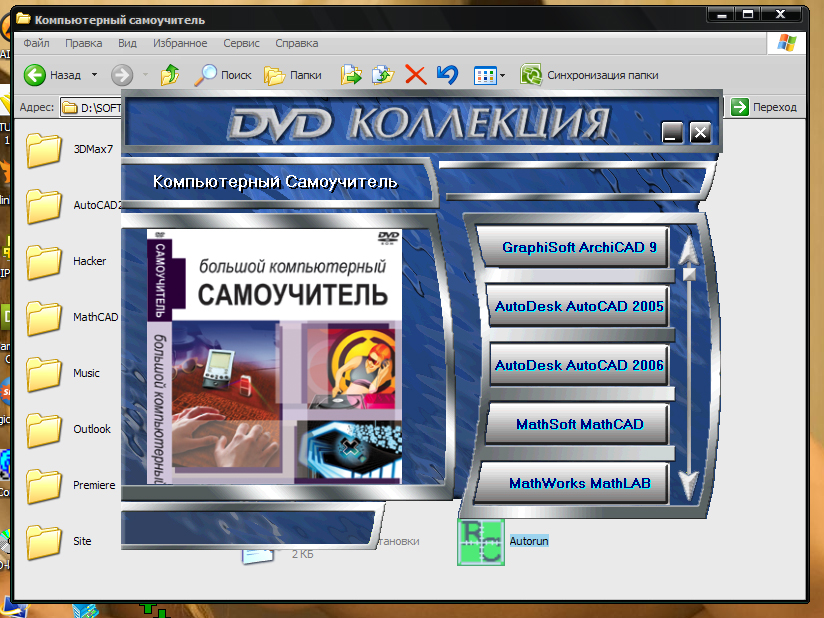
Task: Open the Вид menu
Action: coord(127,43)
